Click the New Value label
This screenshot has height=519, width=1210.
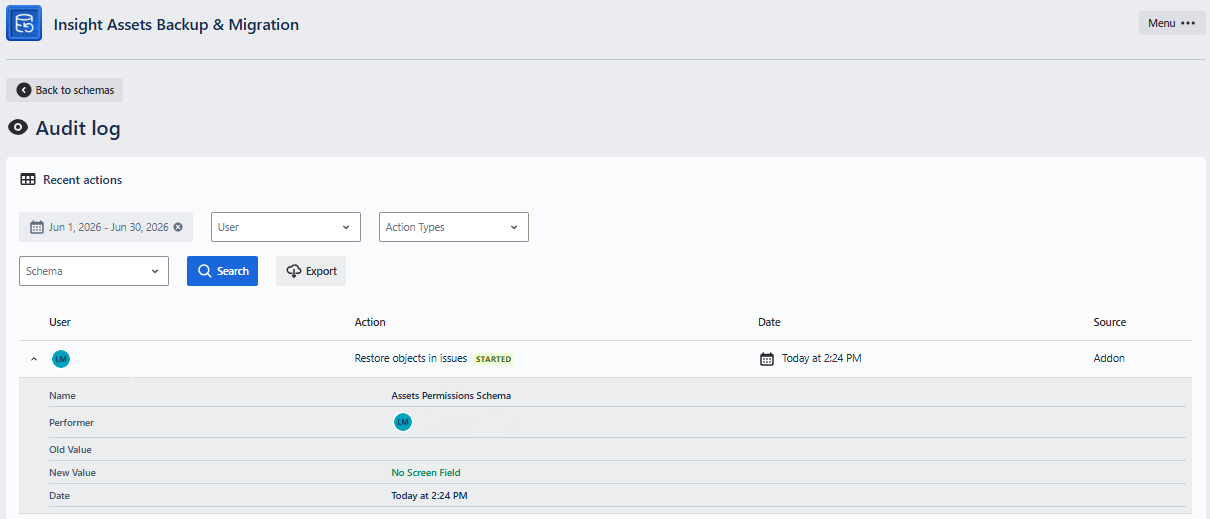73,473
